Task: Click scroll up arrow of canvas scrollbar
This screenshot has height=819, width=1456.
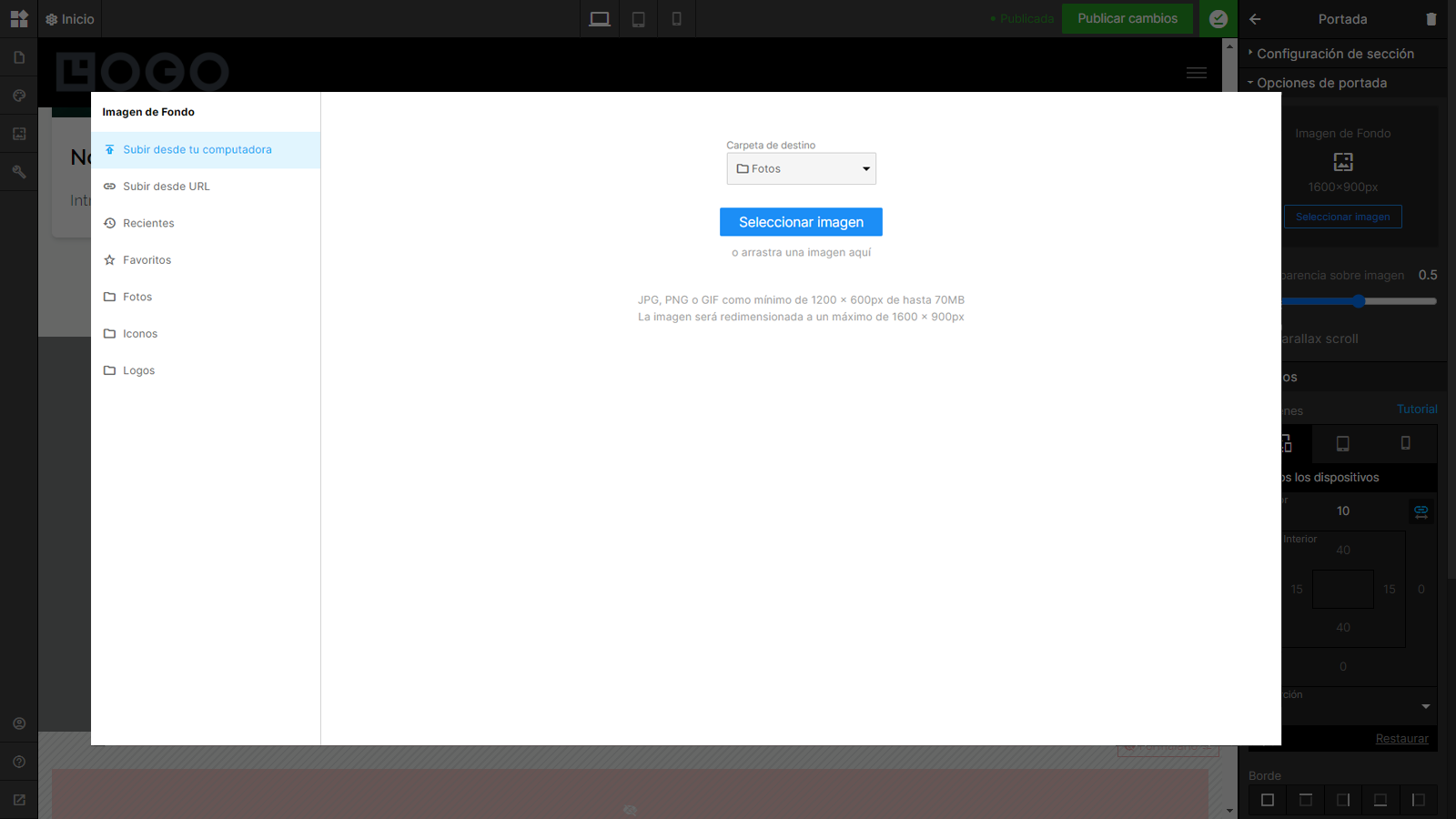Action: 1230,45
